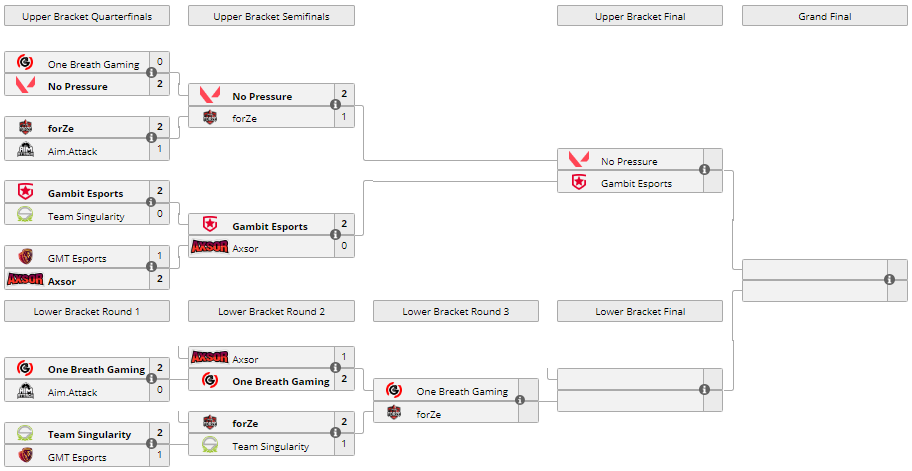Image resolution: width=912 pixels, height=471 pixels.
Task: Click One Breath Gaming logo in Lower Bracket Round 3
Action: click(394, 391)
